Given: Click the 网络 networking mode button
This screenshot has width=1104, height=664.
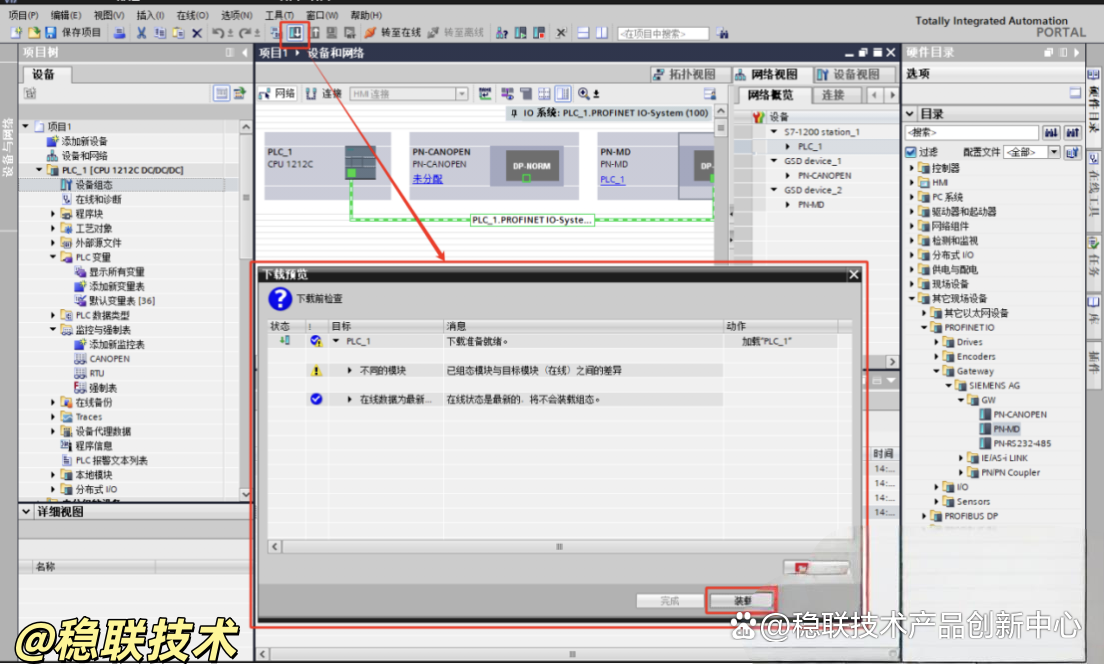Looking at the screenshot, I should (277, 94).
